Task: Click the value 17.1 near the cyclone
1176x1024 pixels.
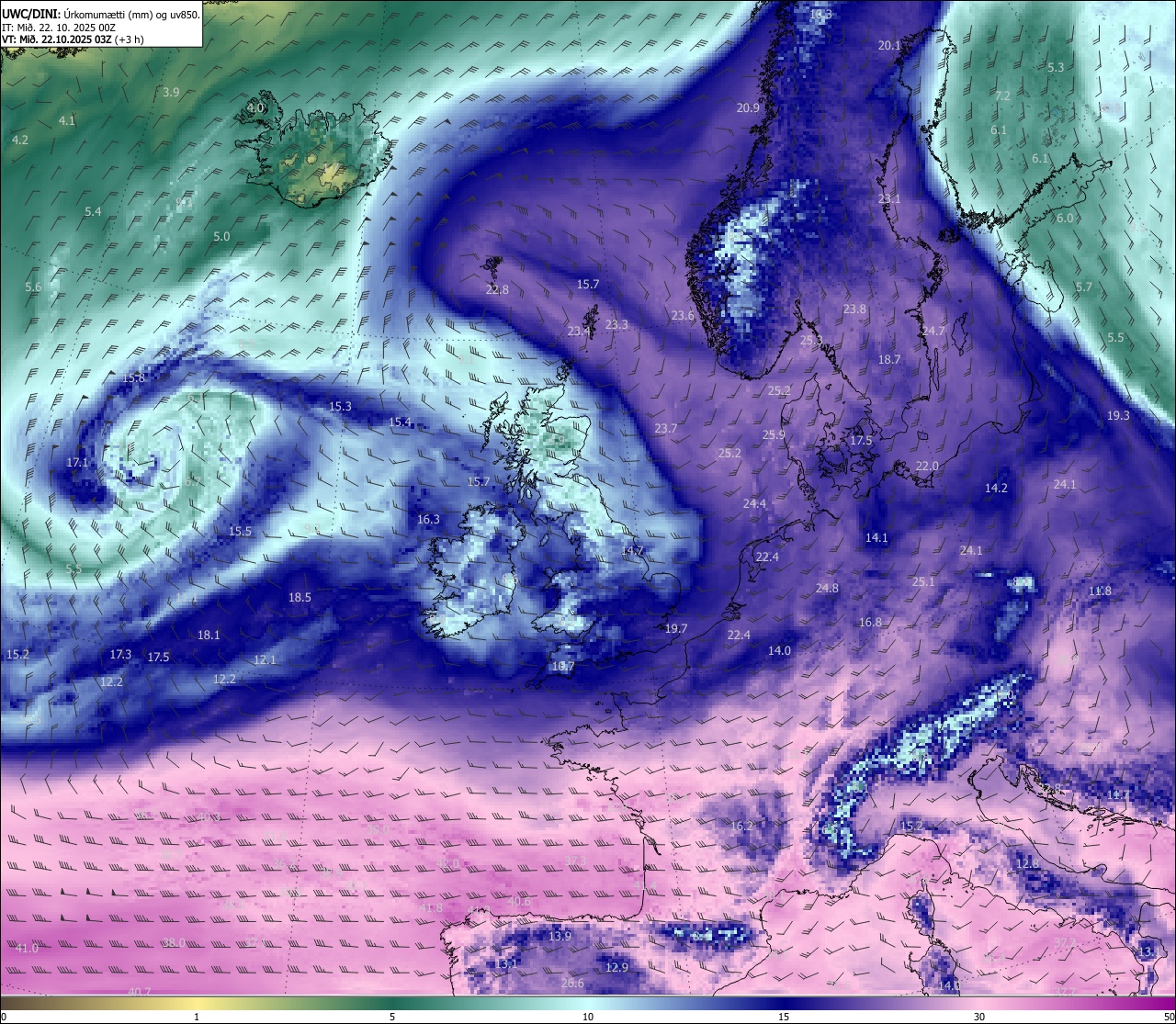Action: point(77,463)
